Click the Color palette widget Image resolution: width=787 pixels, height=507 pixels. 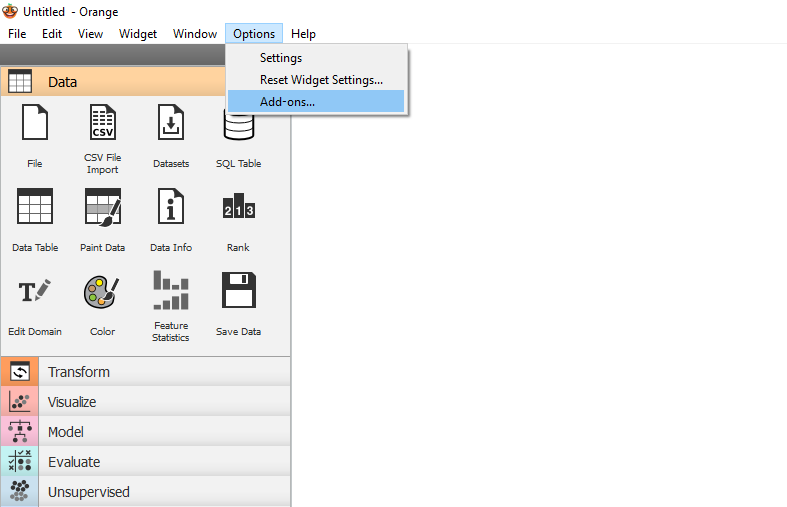coord(102,291)
